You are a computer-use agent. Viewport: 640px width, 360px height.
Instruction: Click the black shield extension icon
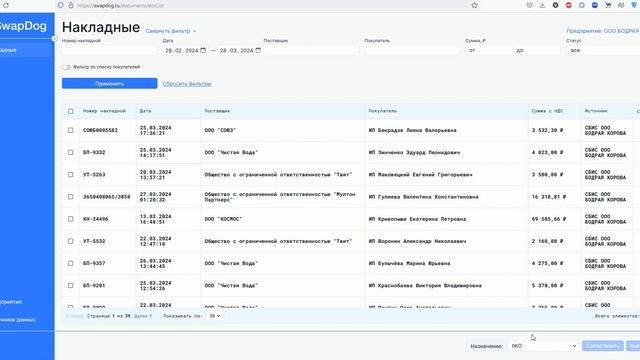tap(556, 5)
